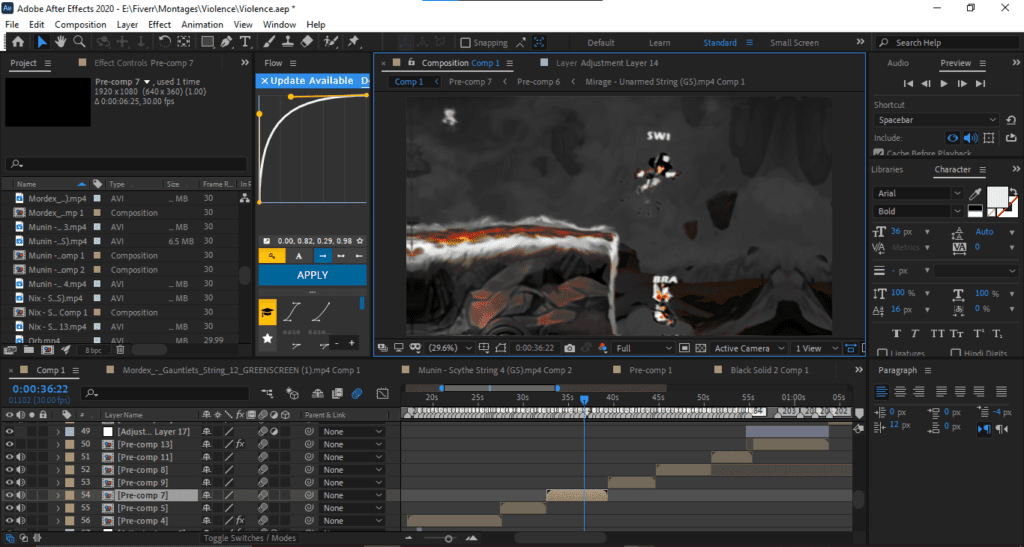
Task: Click the Graph Editor icon in timeline
Action: coord(383,394)
